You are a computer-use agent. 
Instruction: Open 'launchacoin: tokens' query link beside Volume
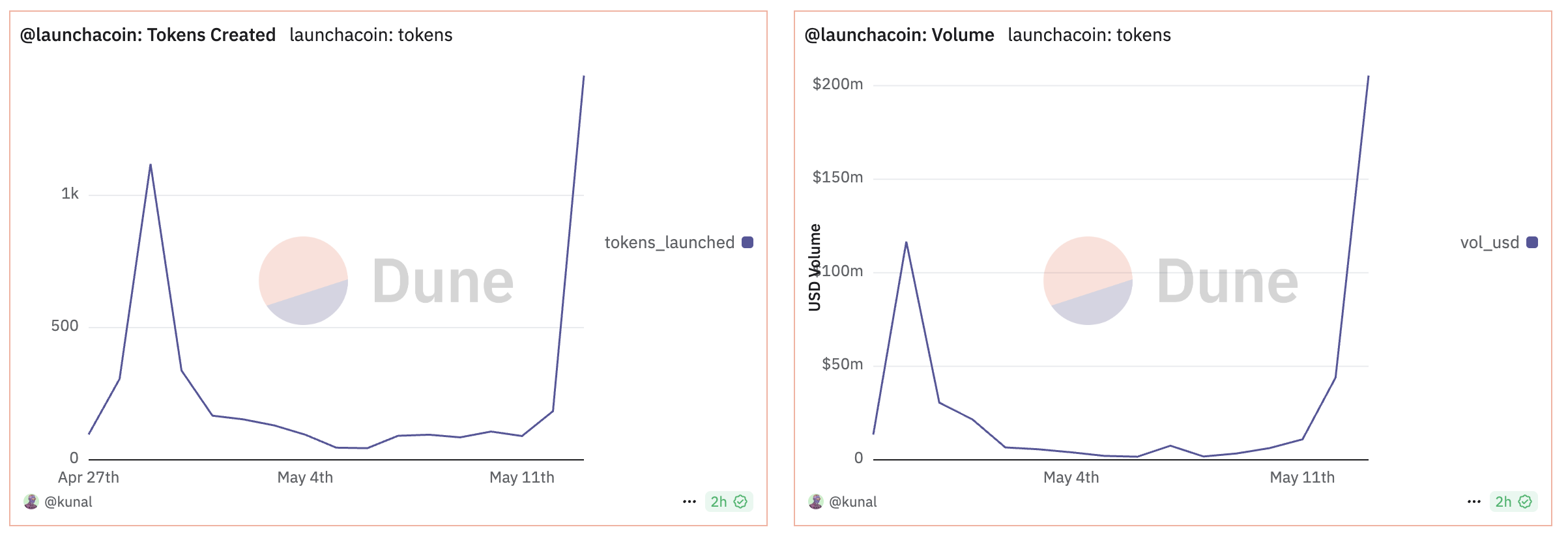pos(1089,35)
